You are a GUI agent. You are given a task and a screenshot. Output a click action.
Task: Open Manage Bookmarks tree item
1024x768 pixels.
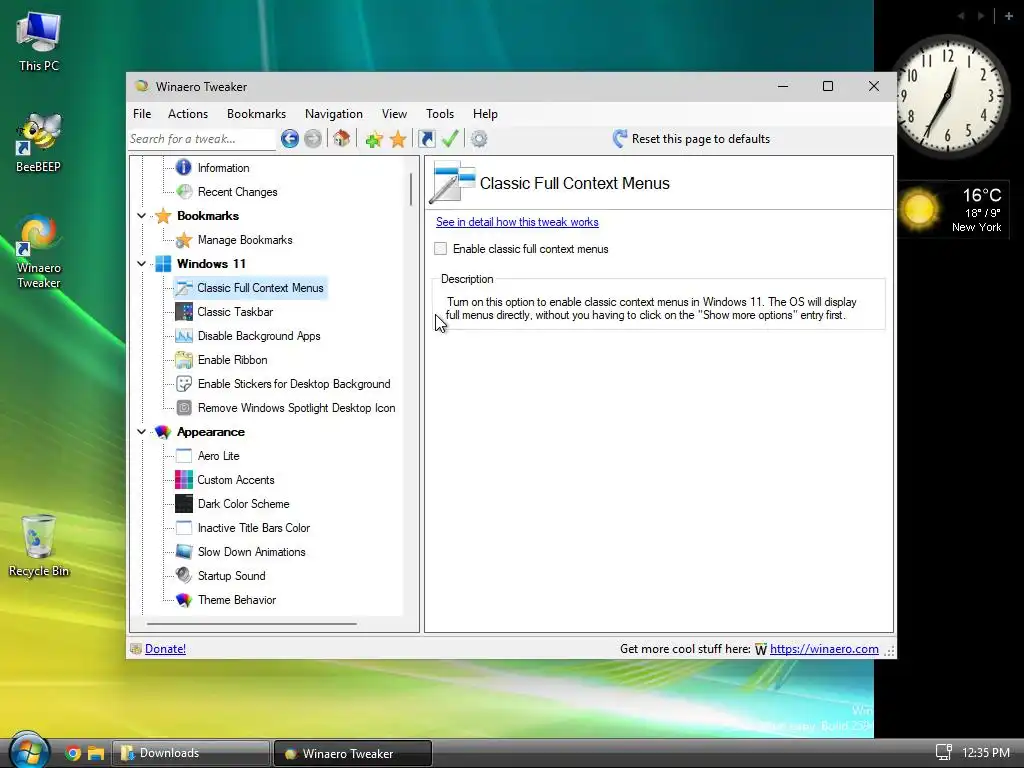(245, 240)
